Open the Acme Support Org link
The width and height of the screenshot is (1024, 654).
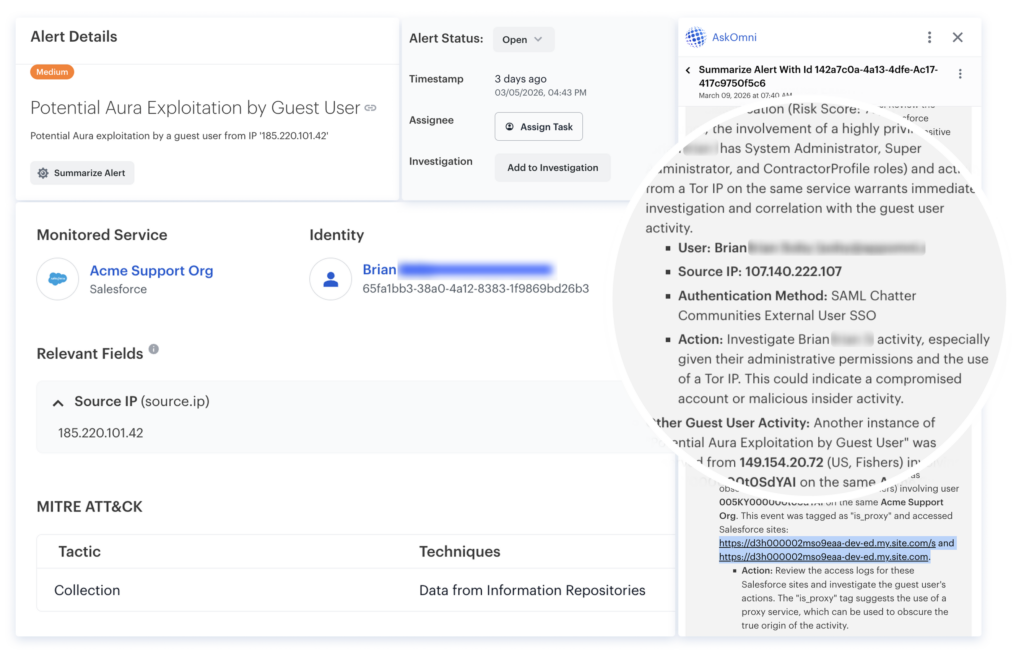151,271
